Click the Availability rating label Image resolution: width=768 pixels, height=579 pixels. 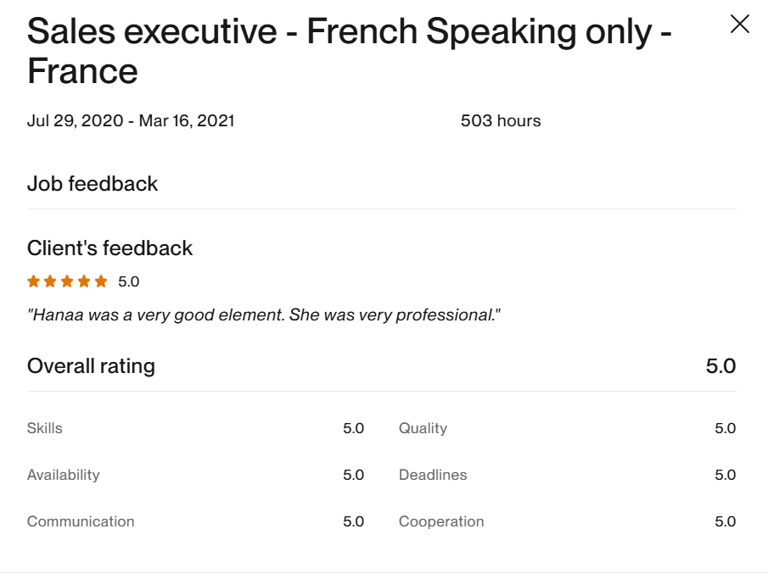63,475
